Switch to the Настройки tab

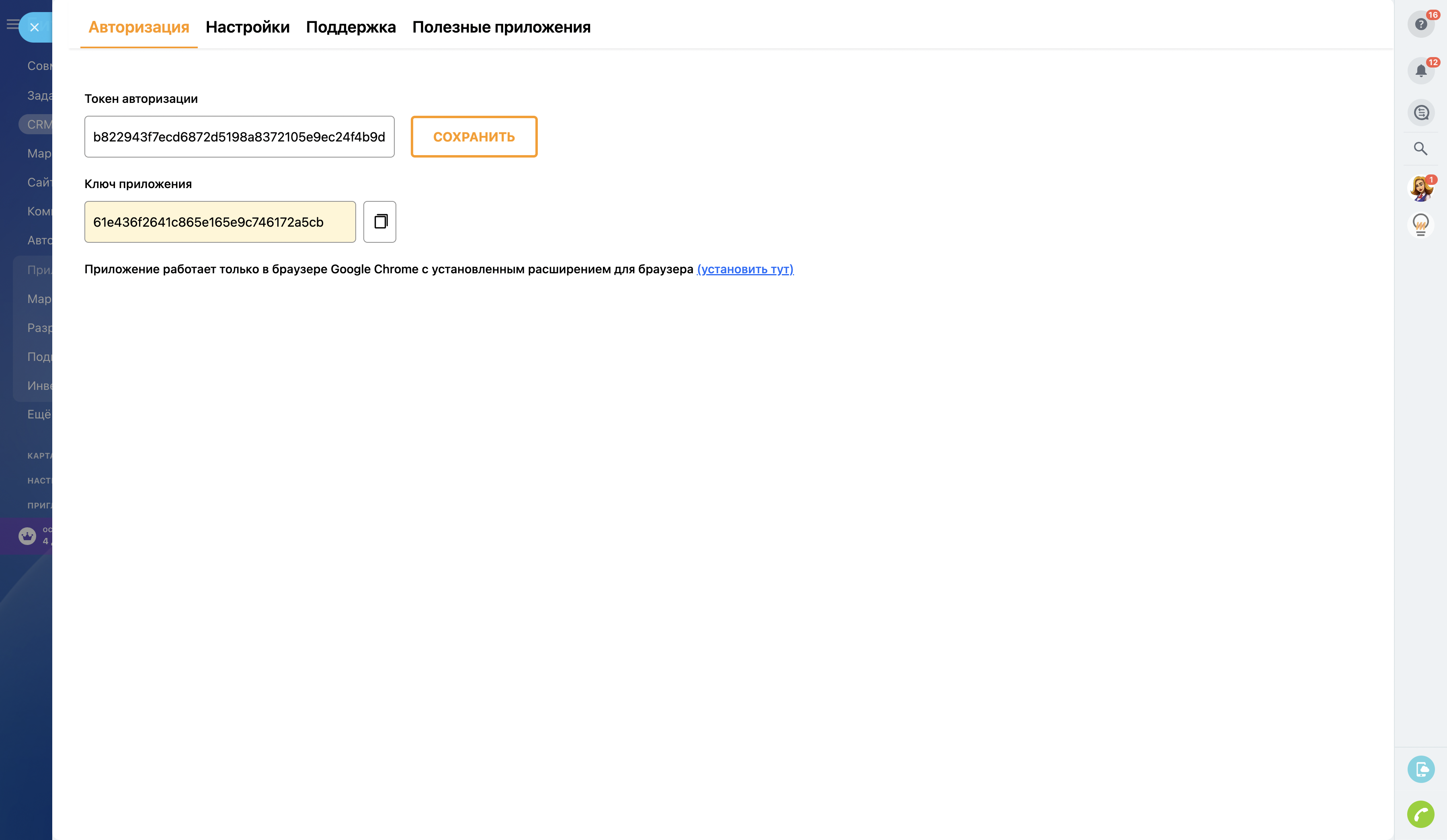[x=248, y=27]
